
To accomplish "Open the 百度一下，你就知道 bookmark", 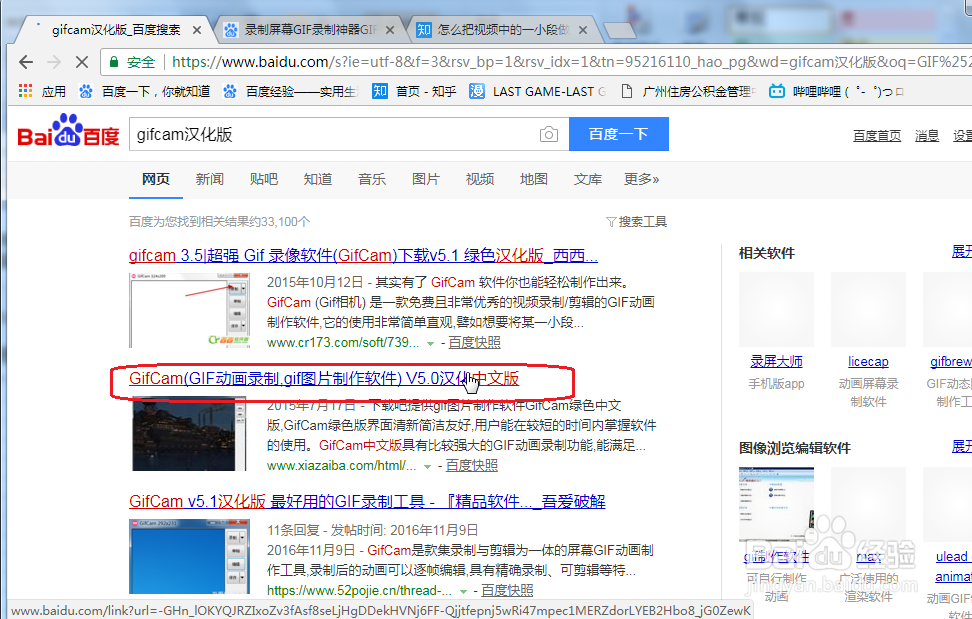I will pos(144,92).
